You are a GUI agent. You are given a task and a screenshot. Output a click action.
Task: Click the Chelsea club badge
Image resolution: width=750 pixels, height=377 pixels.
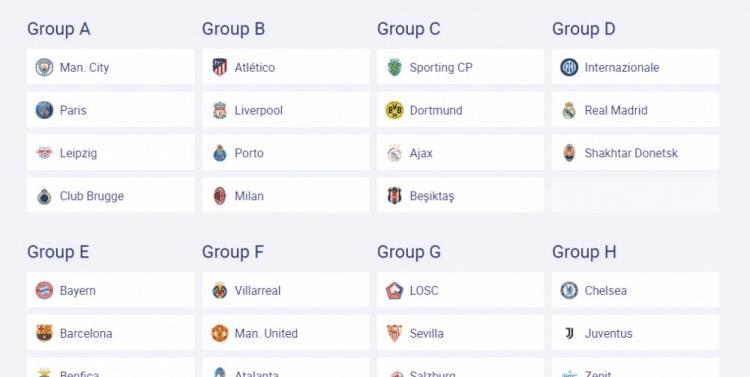pyautogui.click(x=569, y=290)
